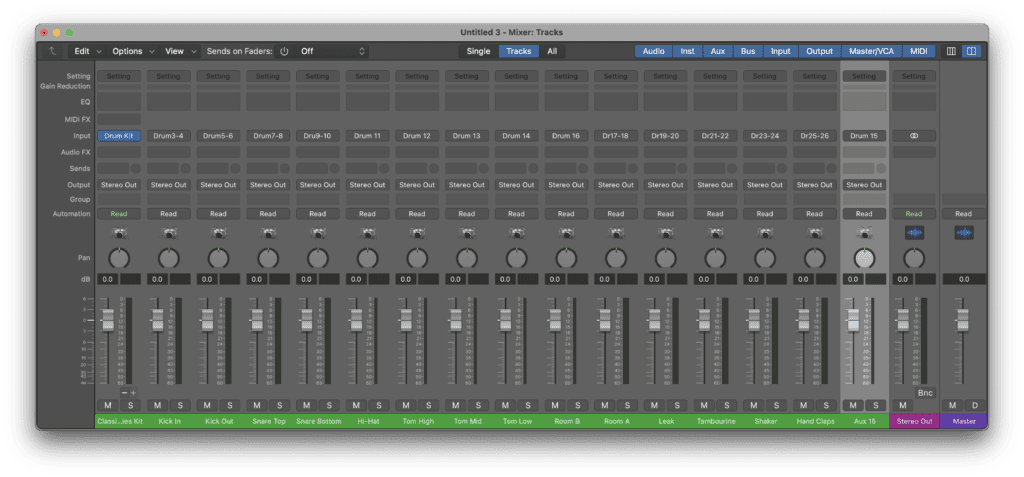Open the Drum Kit input slot

click(x=119, y=136)
